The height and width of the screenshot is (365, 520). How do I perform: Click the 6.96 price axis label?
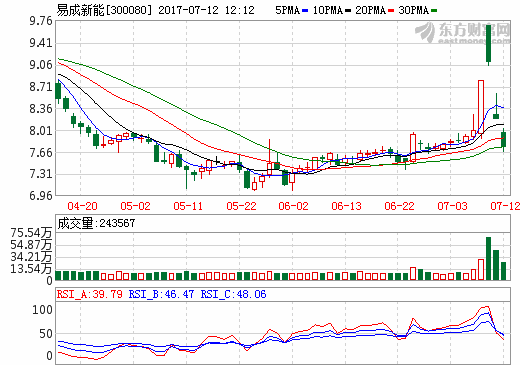coord(41,195)
